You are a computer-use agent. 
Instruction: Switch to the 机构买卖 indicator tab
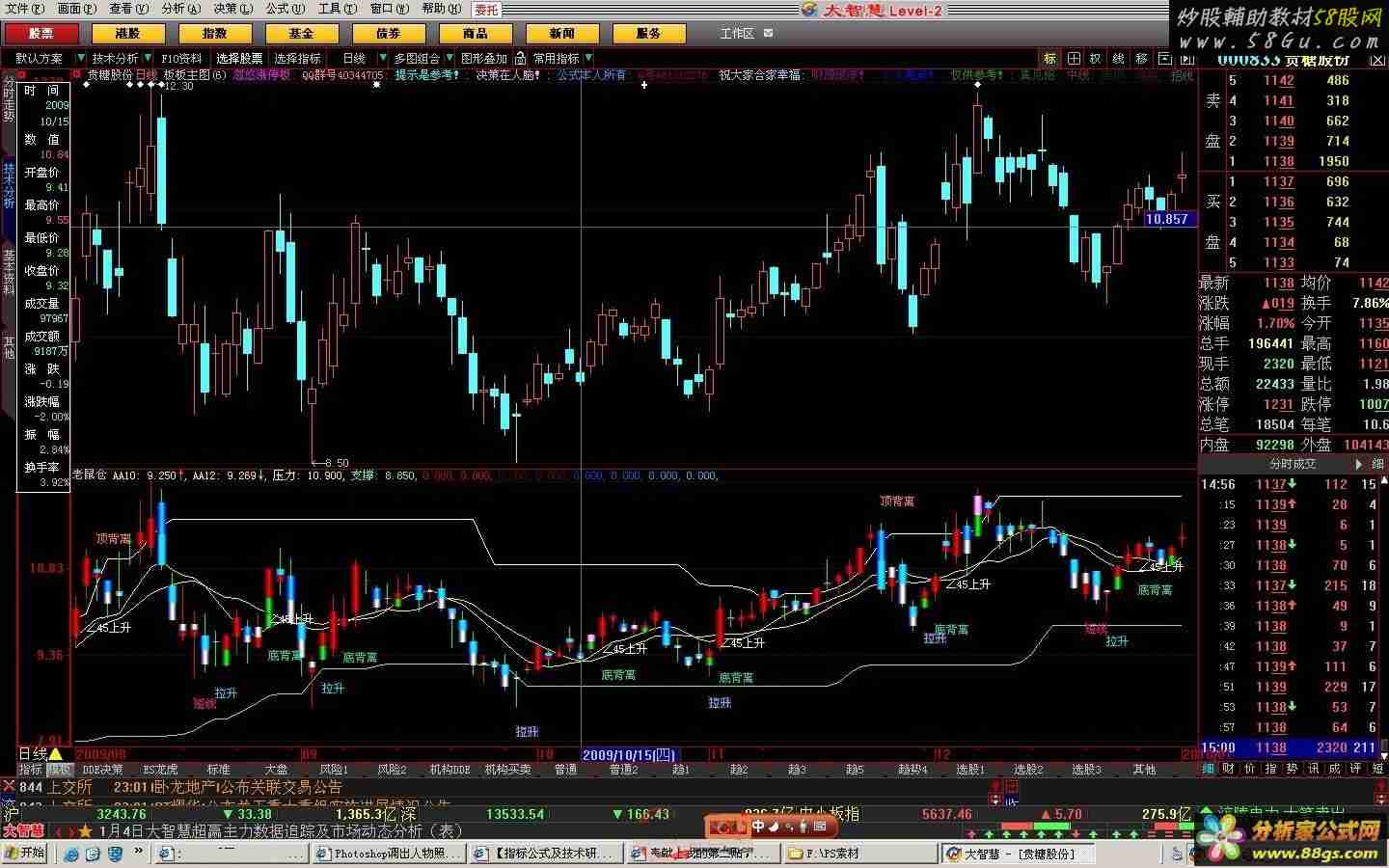(x=507, y=770)
